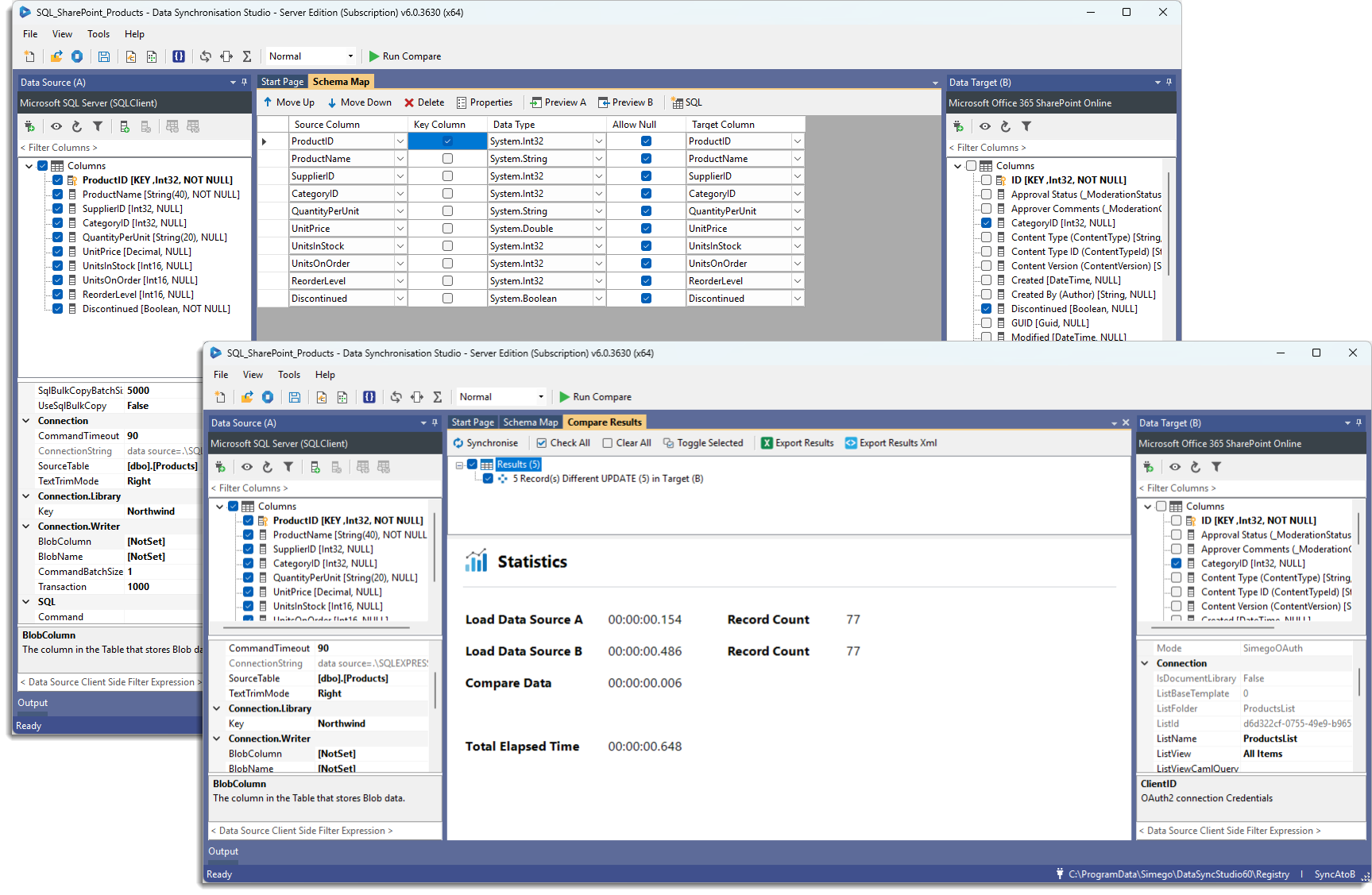Click filter funnel icon in front Data Source A toolbar
Image resolution: width=1372 pixels, height=895 pixels.
point(288,467)
